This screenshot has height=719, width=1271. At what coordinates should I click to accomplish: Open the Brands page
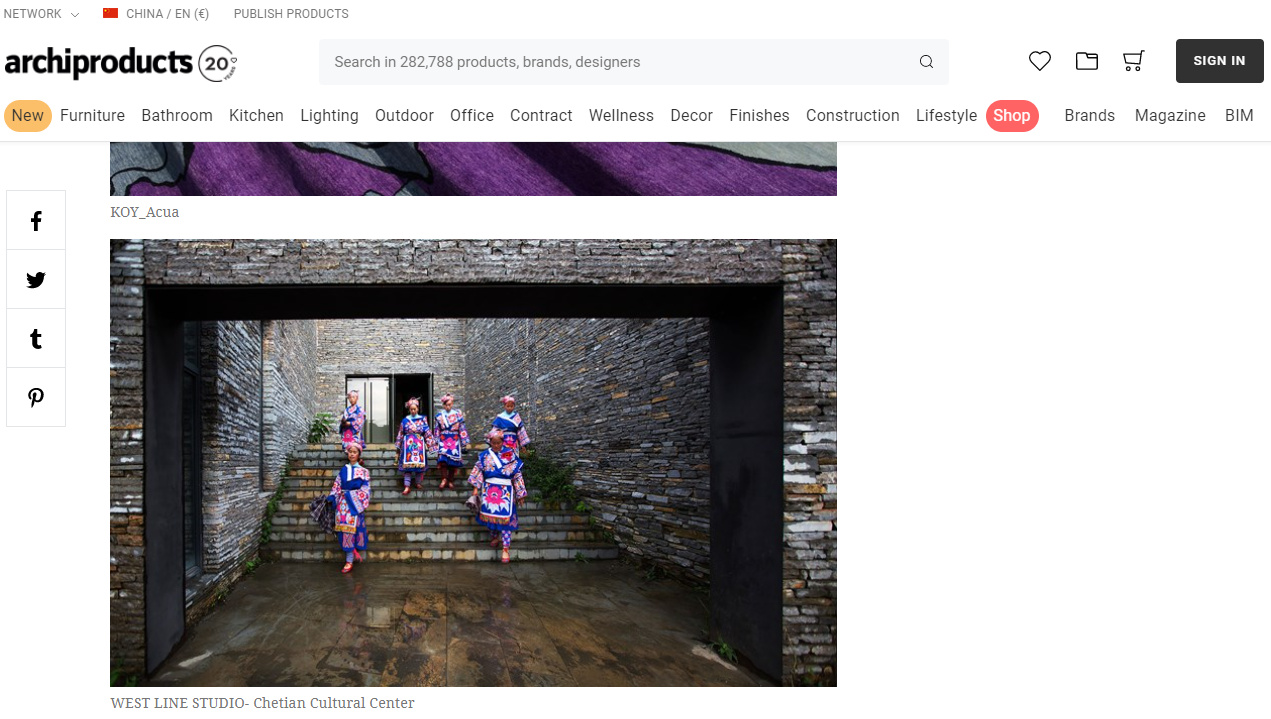[1090, 116]
